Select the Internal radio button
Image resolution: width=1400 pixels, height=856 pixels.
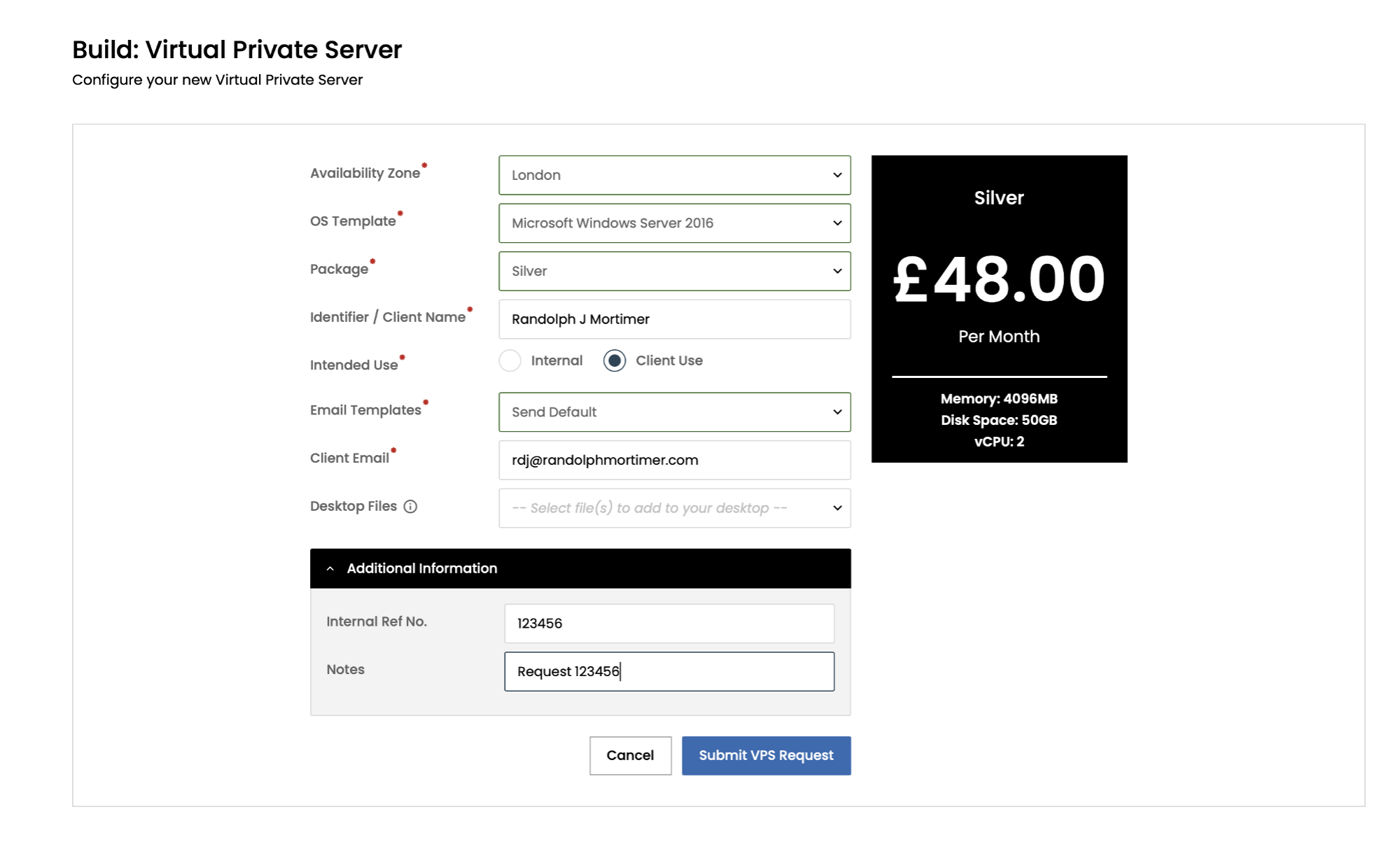[510, 361]
